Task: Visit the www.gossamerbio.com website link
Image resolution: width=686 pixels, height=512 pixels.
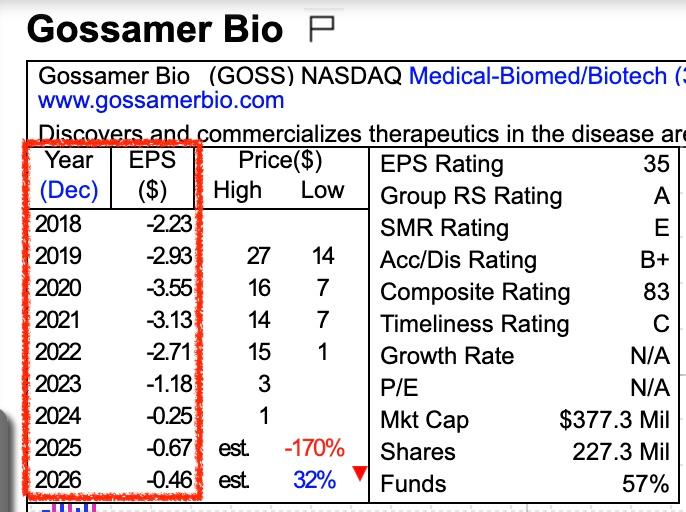Action: coord(160,100)
